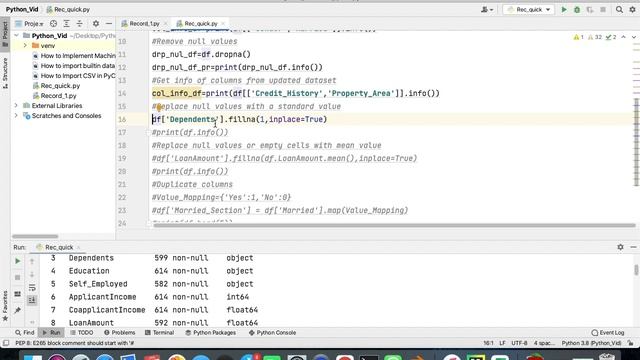Screen dimensions: 640x360
Task: Click Select Opened File target icon
Action: [x=53, y=24]
